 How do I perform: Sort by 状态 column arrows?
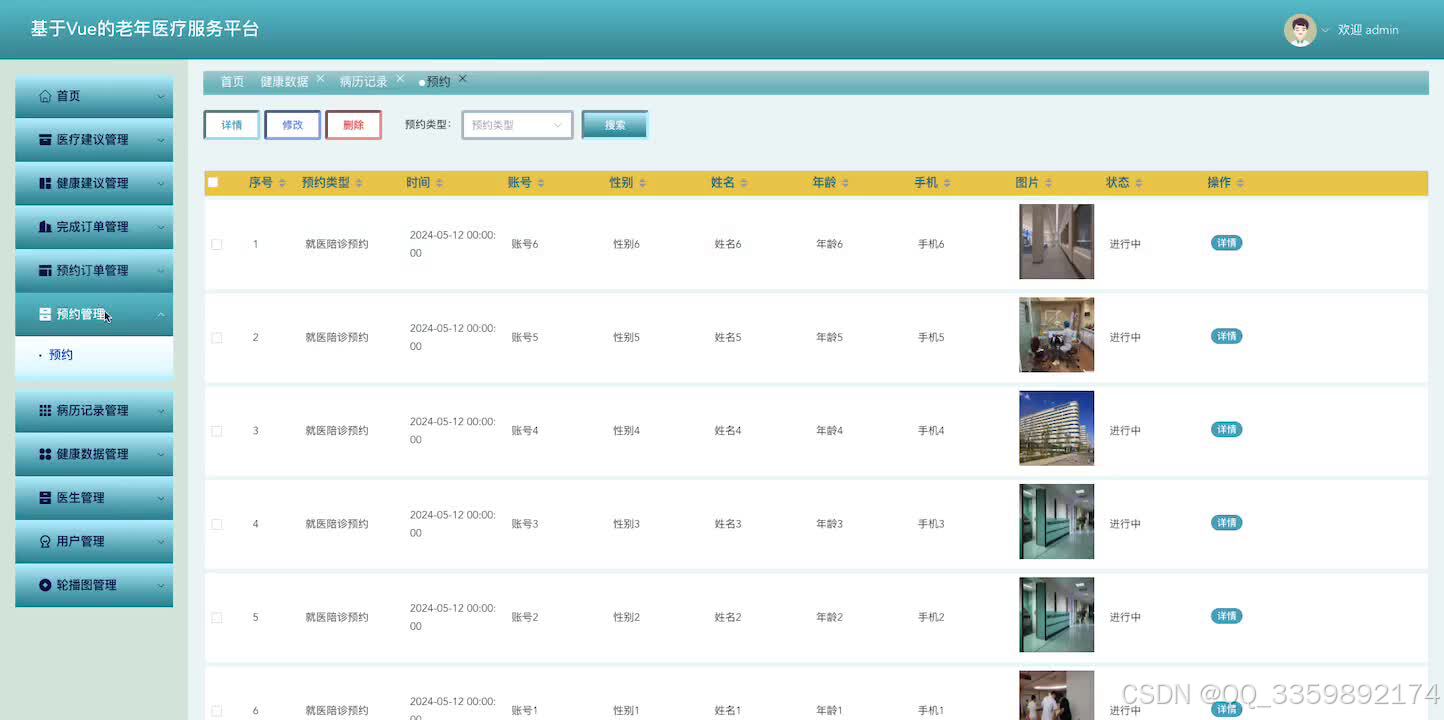pyautogui.click(x=1139, y=183)
